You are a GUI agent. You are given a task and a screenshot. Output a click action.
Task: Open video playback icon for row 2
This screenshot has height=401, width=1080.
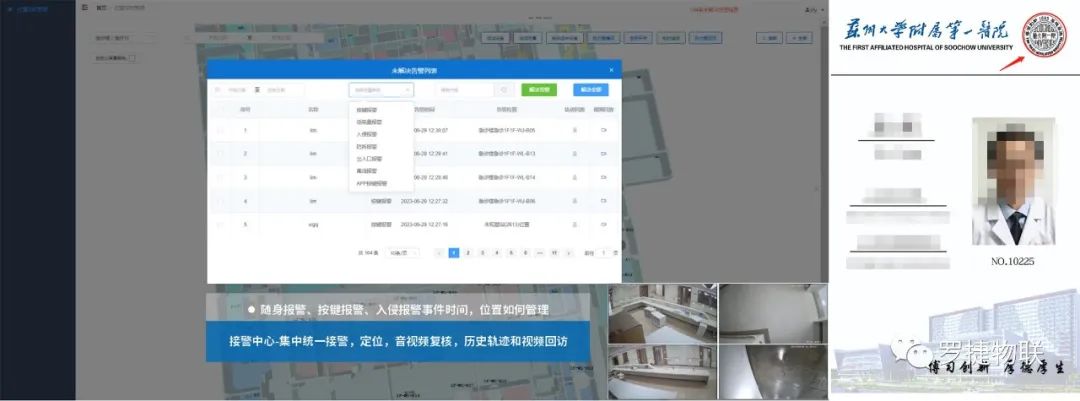(x=603, y=154)
